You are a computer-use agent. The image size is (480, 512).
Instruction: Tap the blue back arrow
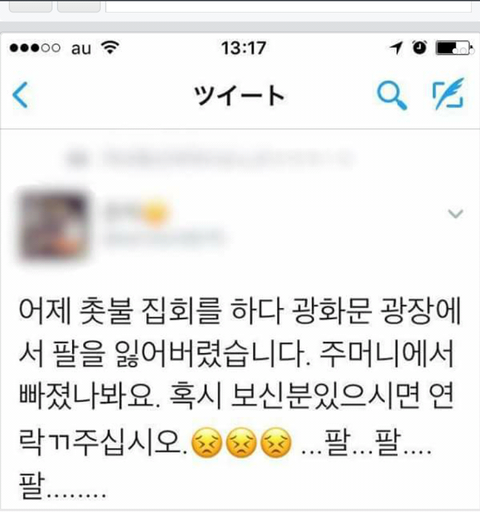click(x=20, y=95)
